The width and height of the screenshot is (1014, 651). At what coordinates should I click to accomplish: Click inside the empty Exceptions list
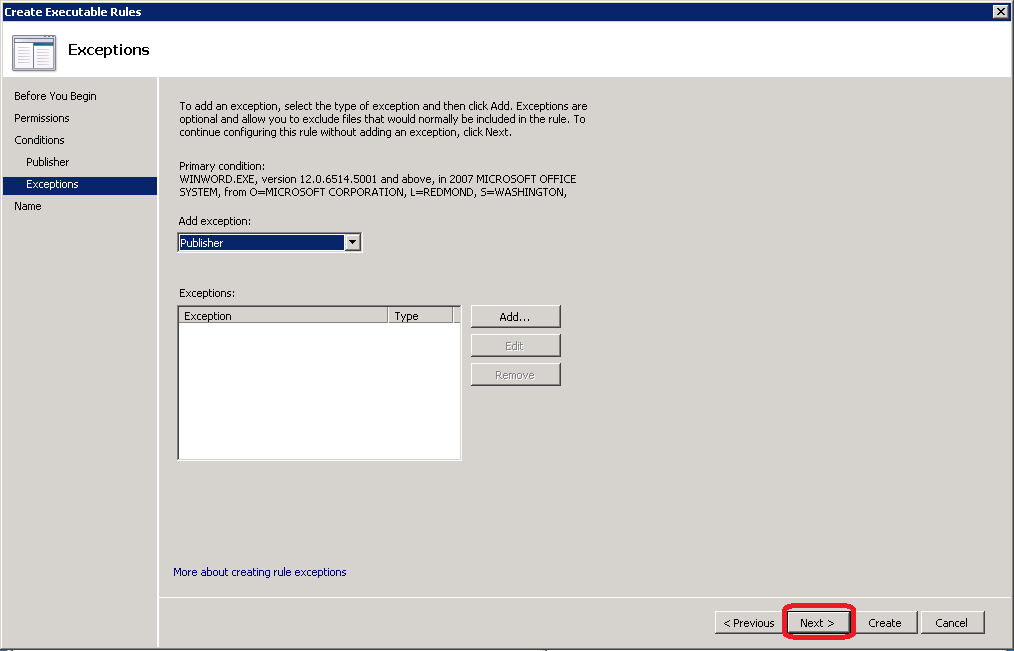coord(318,390)
